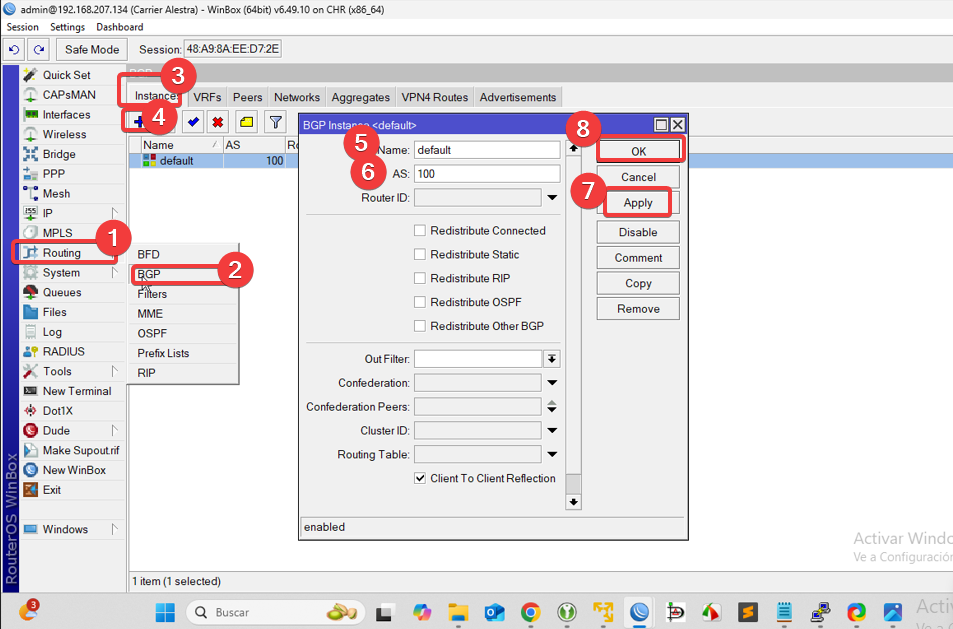The width and height of the screenshot is (953, 629).
Task: Expand the Routing Table dropdown arrow
Action: 552,455
